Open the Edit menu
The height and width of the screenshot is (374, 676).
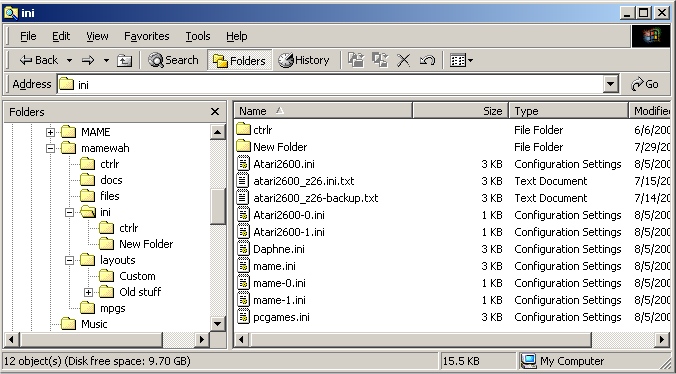[x=61, y=36]
